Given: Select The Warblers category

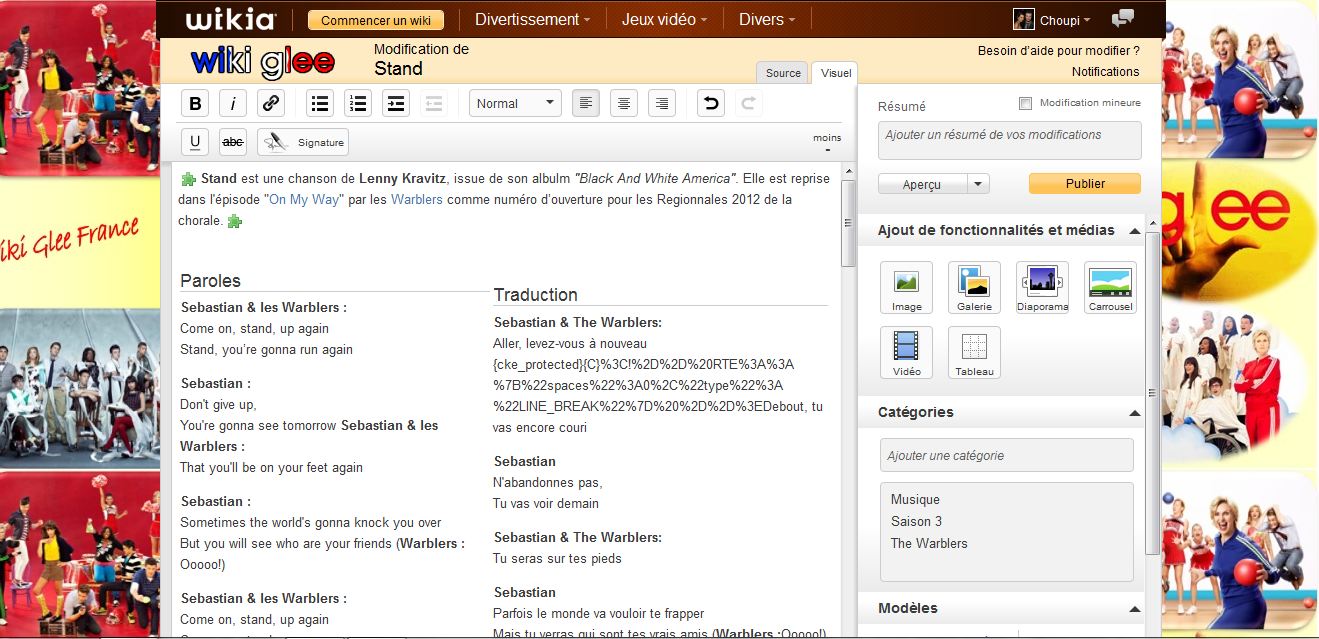Looking at the screenshot, I should (x=929, y=544).
